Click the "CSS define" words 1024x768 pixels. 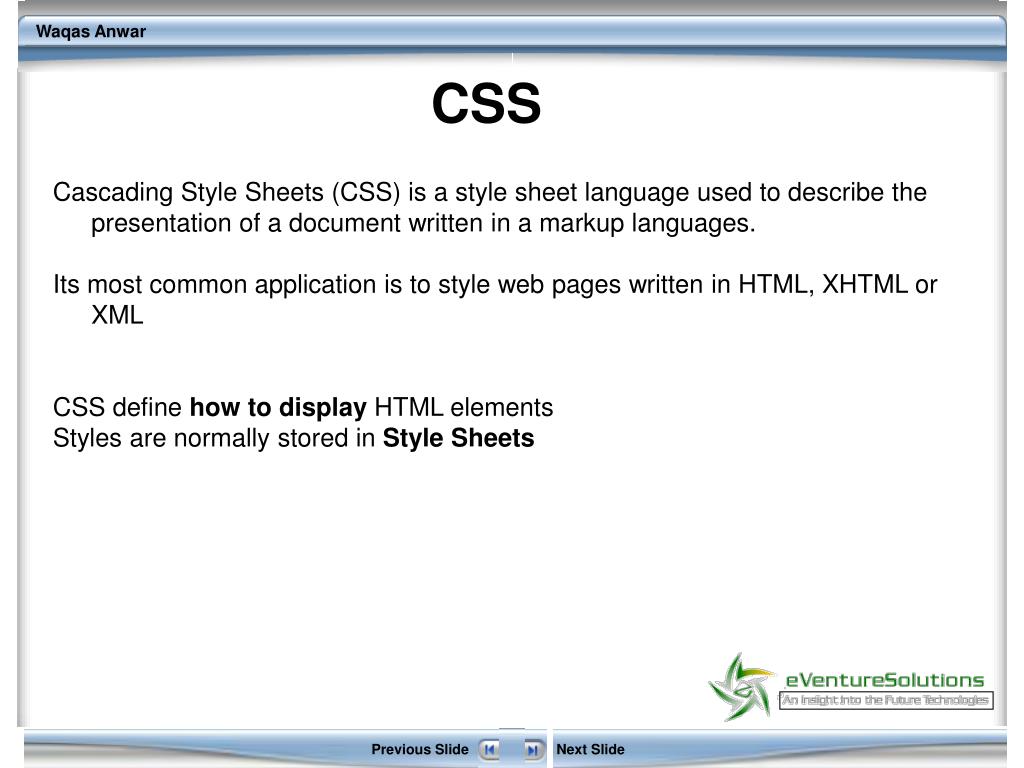[x=117, y=408]
